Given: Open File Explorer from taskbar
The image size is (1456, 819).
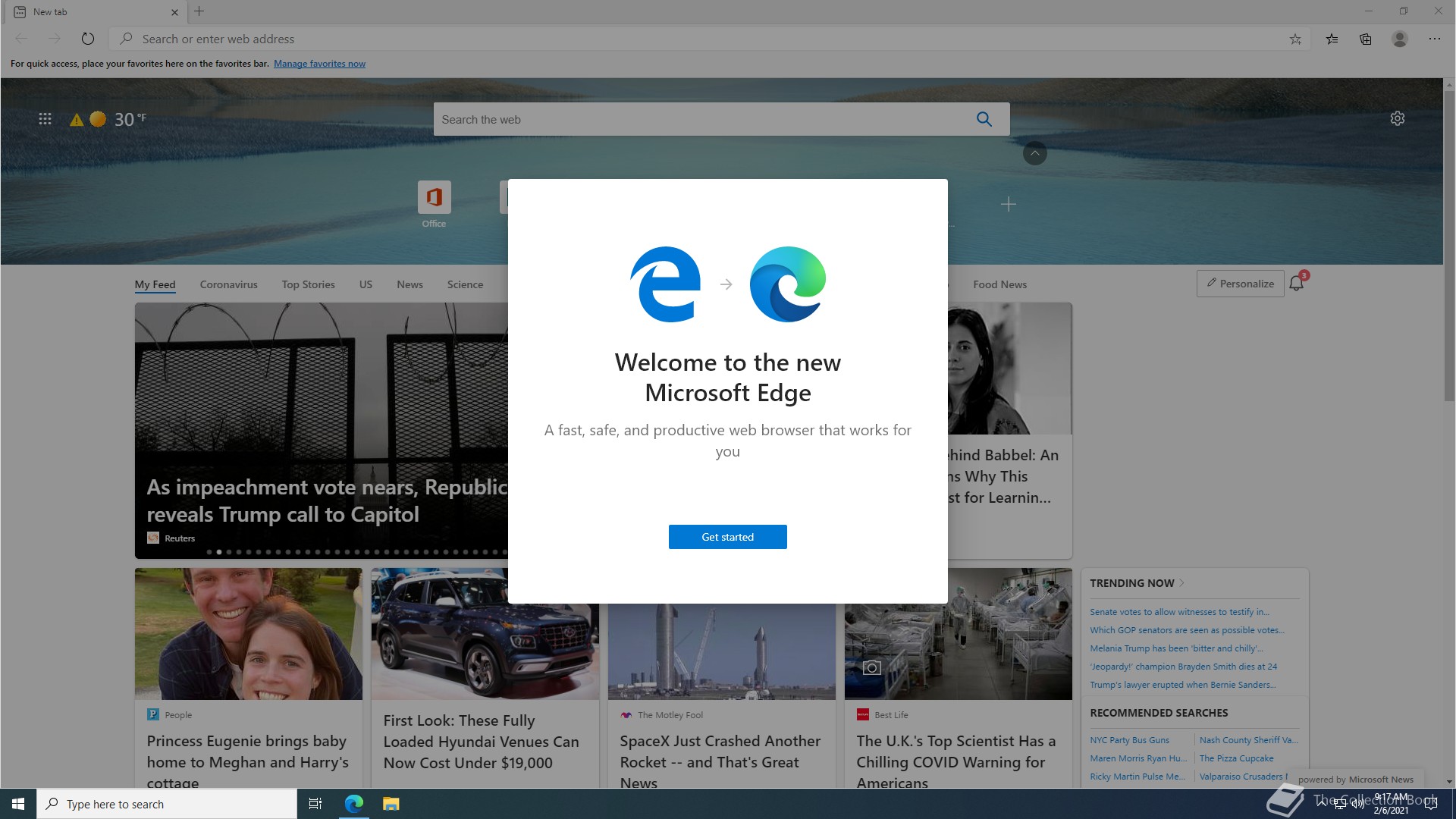Looking at the screenshot, I should pyautogui.click(x=391, y=804).
